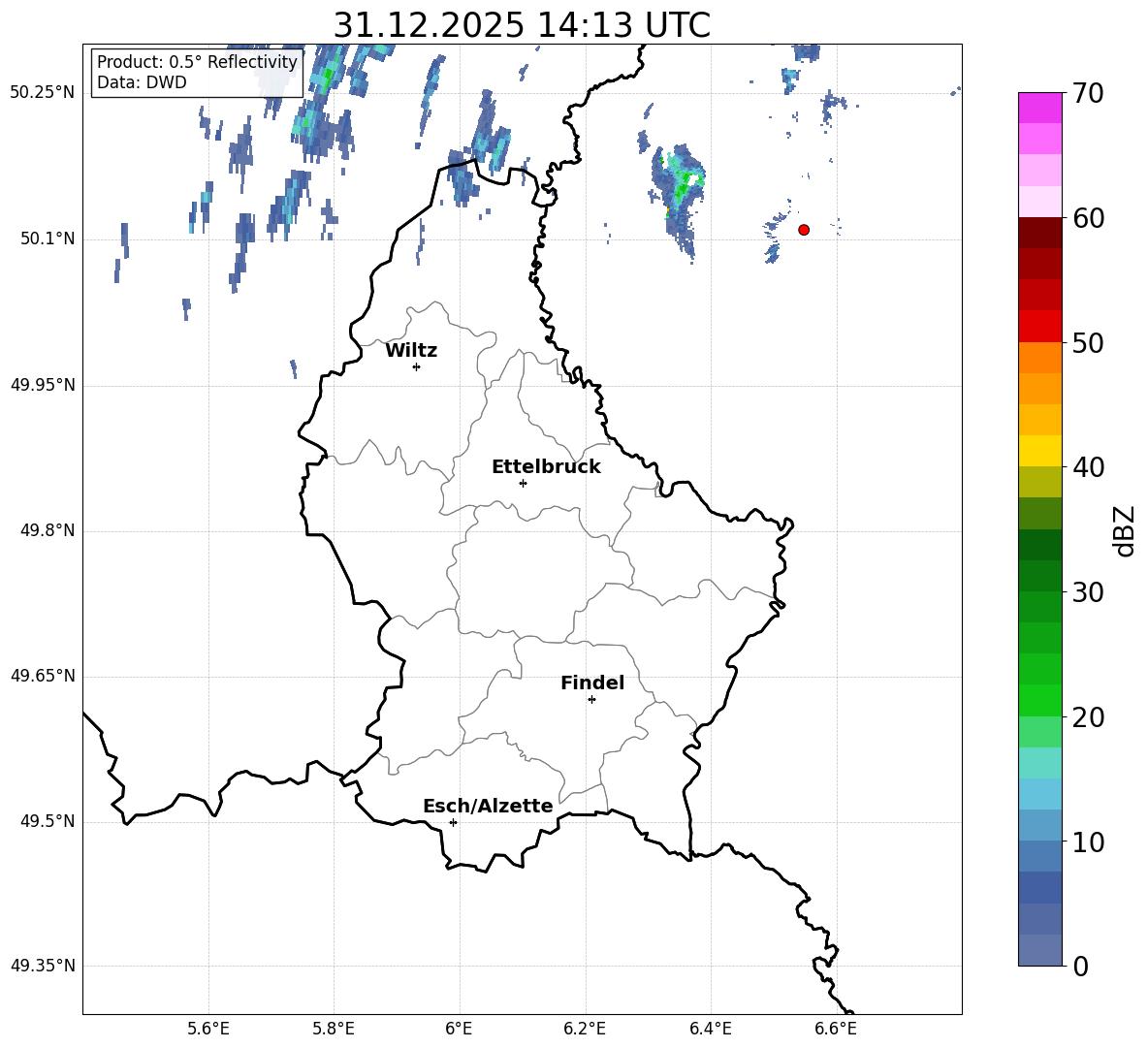The width and height of the screenshot is (1148, 1048).
Task: Click the Ettelbruck station cross marker
Action: tap(523, 483)
